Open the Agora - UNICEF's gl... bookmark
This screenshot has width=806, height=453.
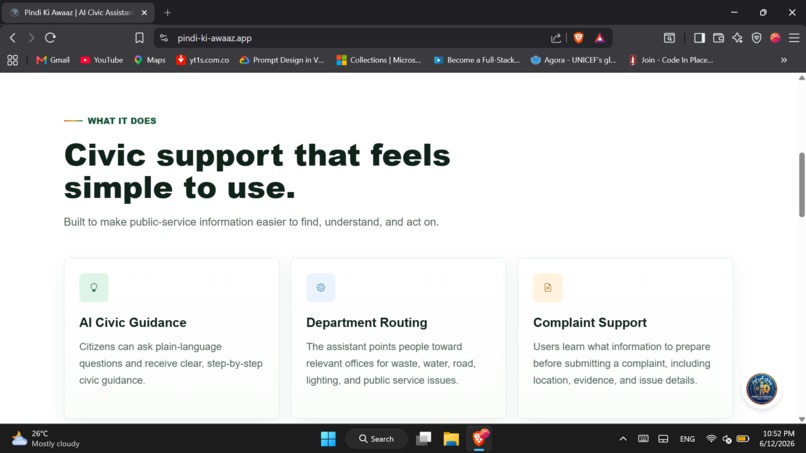click(x=574, y=60)
